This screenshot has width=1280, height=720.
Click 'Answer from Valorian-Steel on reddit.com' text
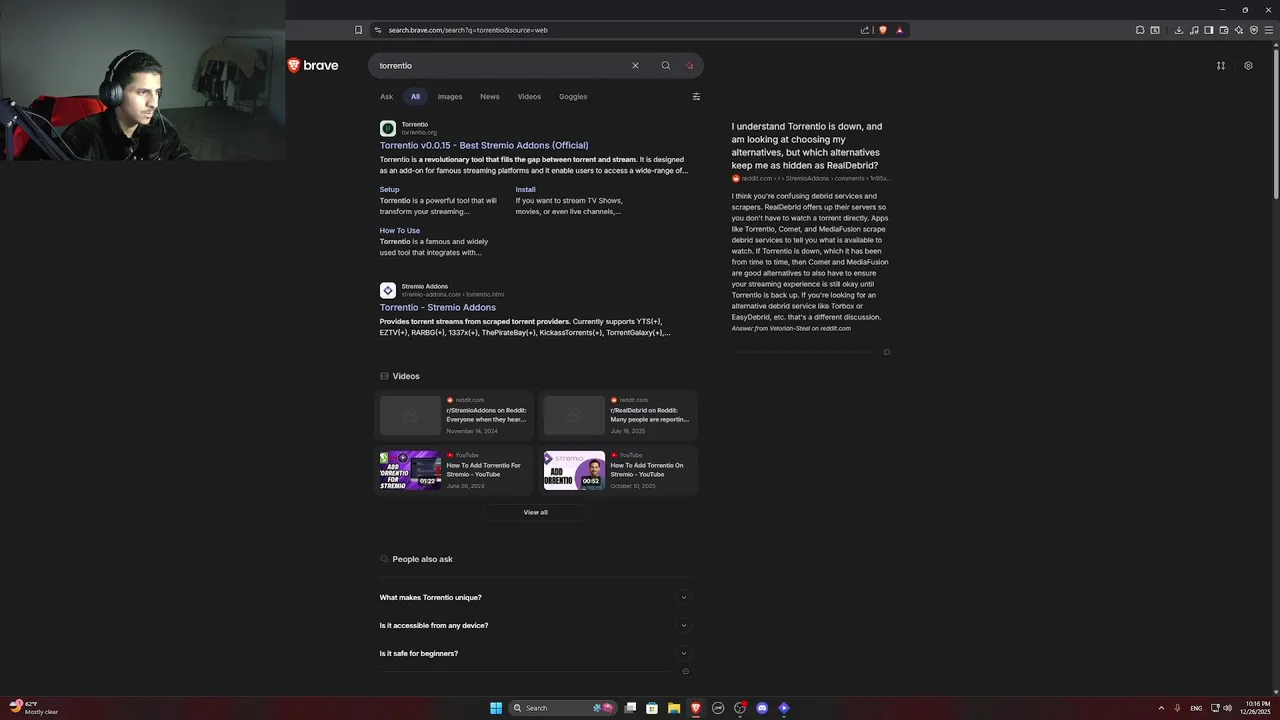pyautogui.click(x=791, y=328)
